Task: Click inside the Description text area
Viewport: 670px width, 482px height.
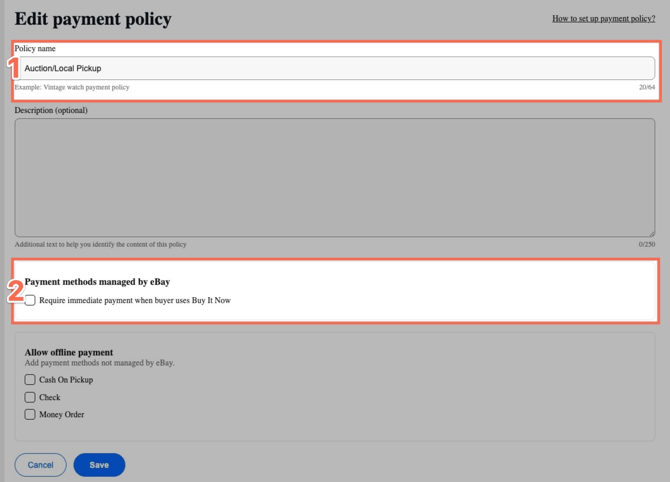Action: pos(334,177)
